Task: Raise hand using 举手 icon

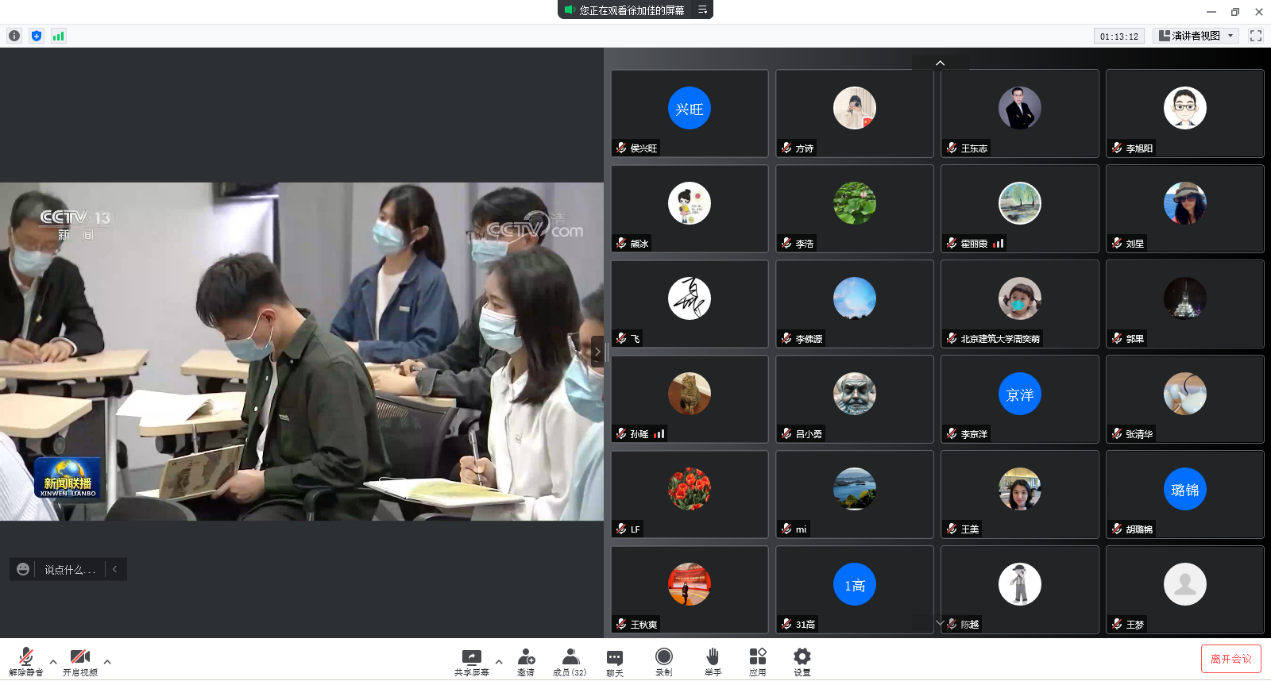Action: click(x=712, y=660)
